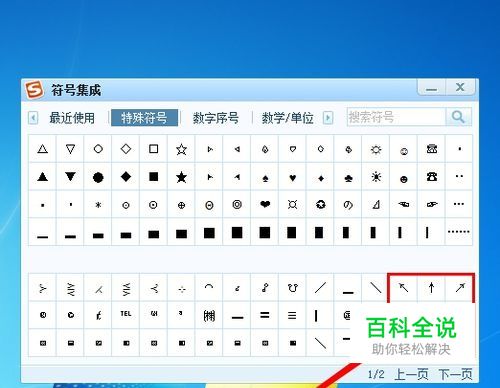Open the 数学/单位 tab
The width and height of the screenshot is (500, 388).
pos(287,118)
